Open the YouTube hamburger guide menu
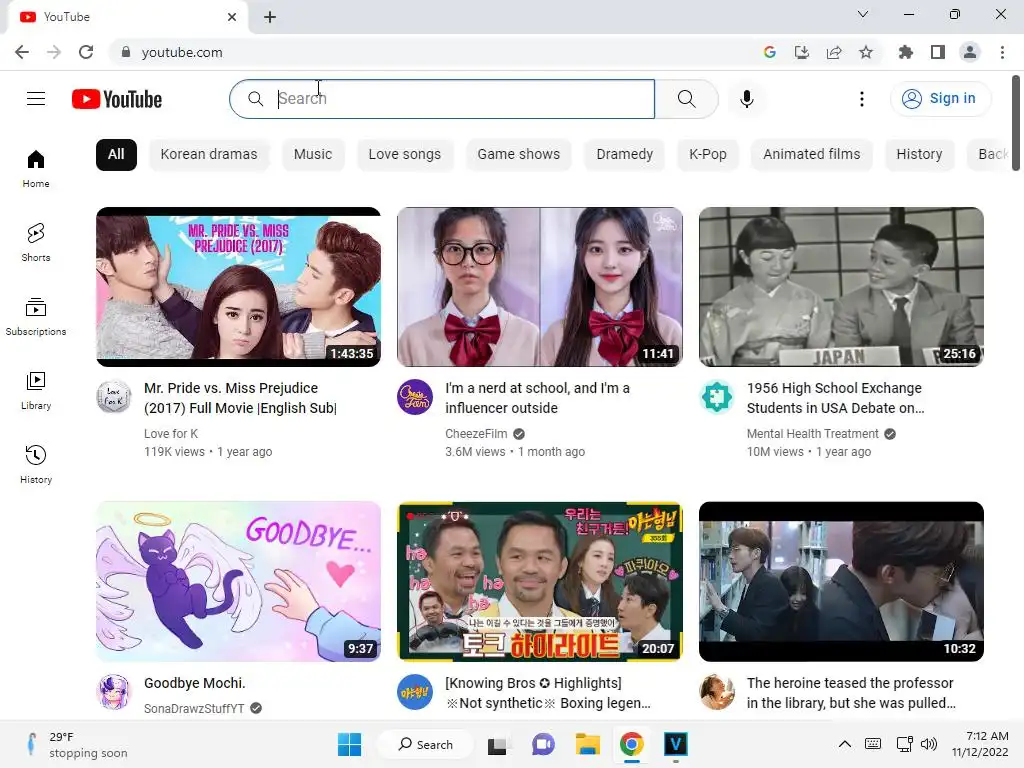The height and width of the screenshot is (768, 1024). 36,99
